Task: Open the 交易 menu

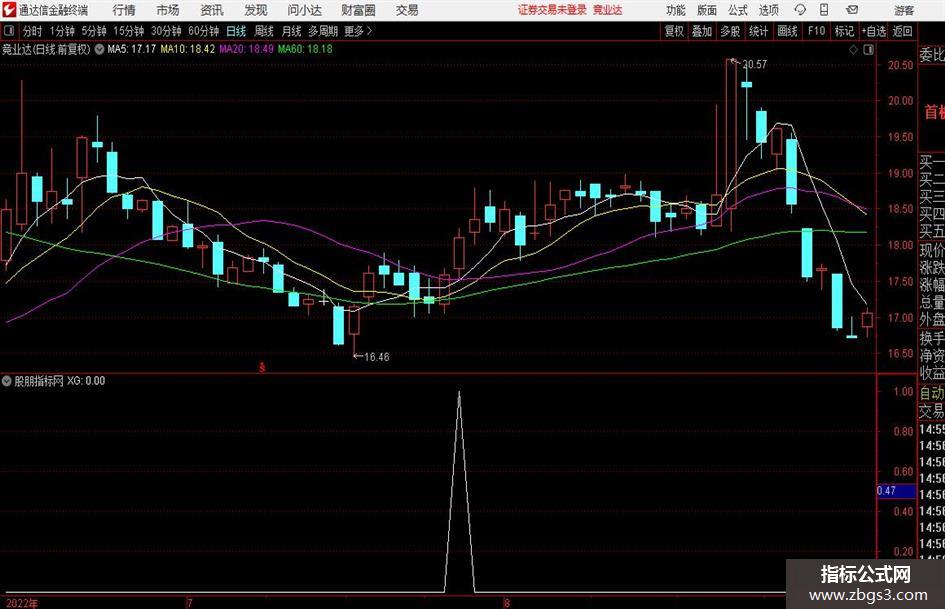Action: pyautogui.click(x=407, y=10)
